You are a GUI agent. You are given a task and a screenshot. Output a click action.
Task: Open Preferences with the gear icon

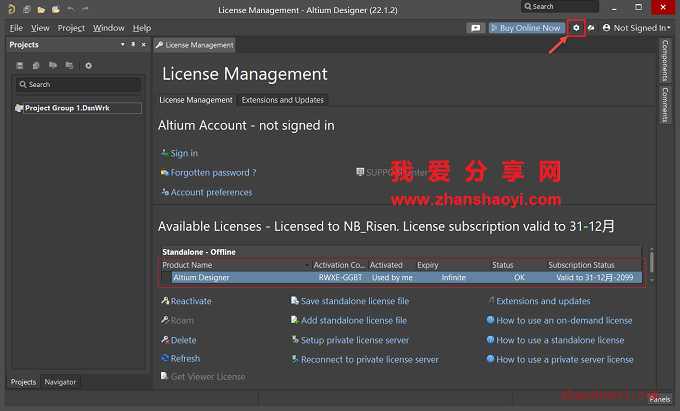[x=576, y=28]
